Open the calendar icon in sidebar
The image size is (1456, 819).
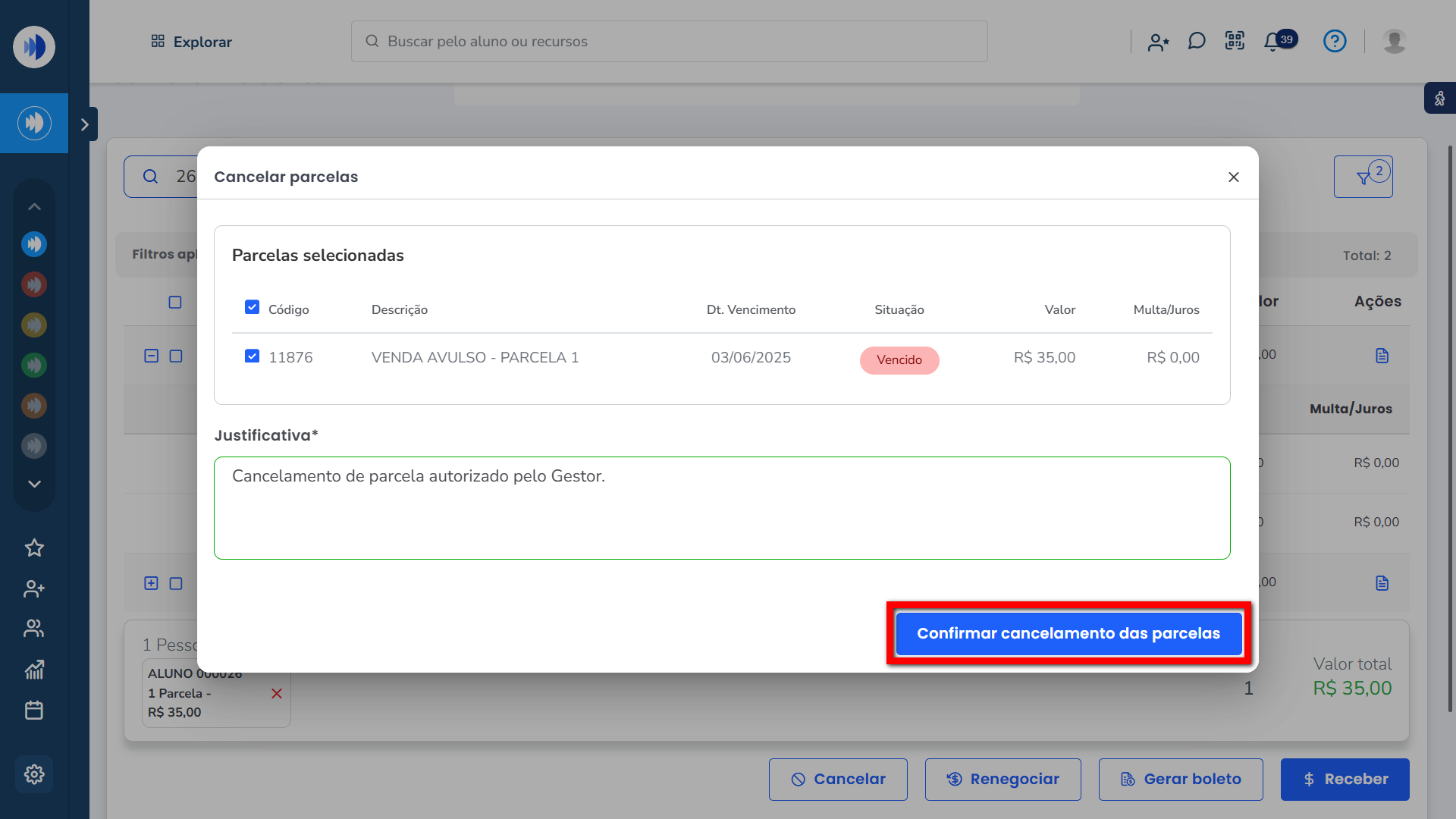[x=34, y=711]
